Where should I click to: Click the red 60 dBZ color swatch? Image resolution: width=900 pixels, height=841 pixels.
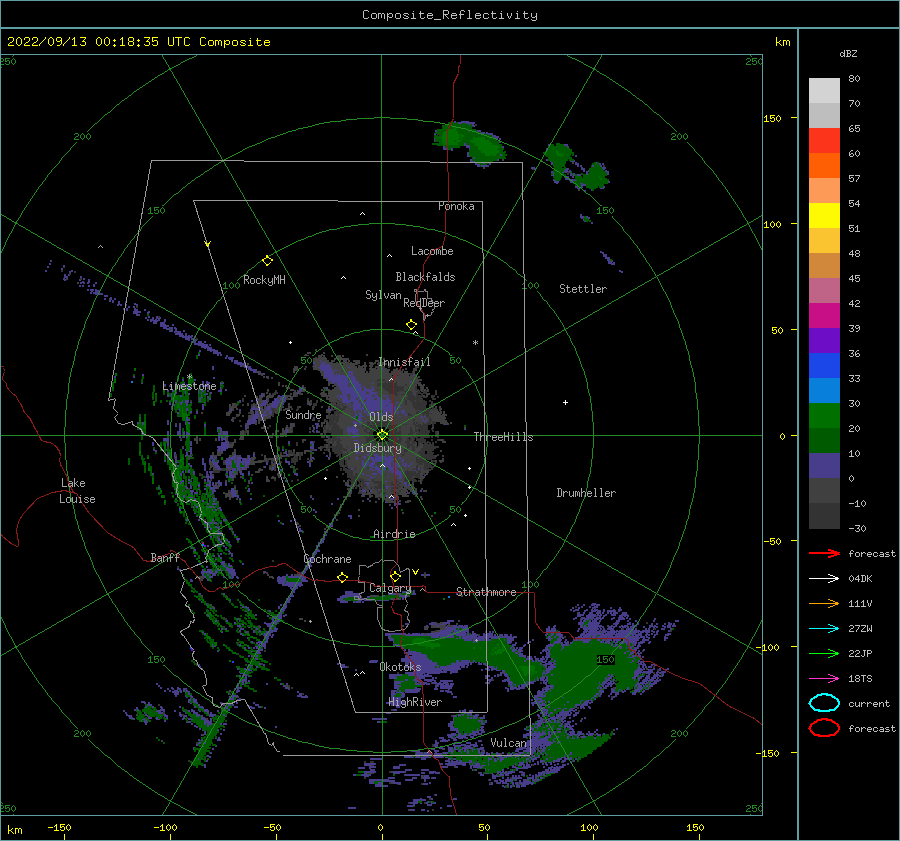(824, 140)
